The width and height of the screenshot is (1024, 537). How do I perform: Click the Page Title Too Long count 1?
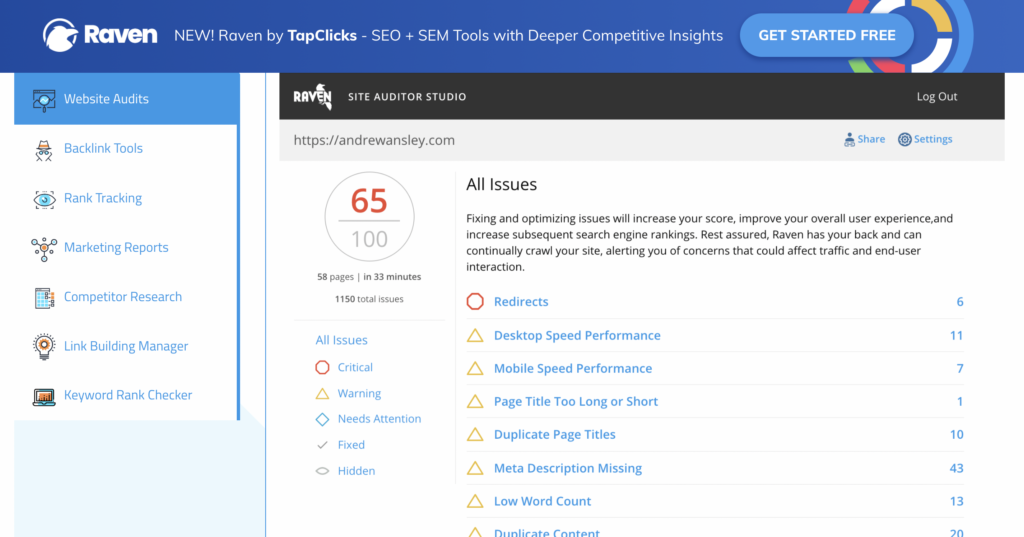click(960, 402)
